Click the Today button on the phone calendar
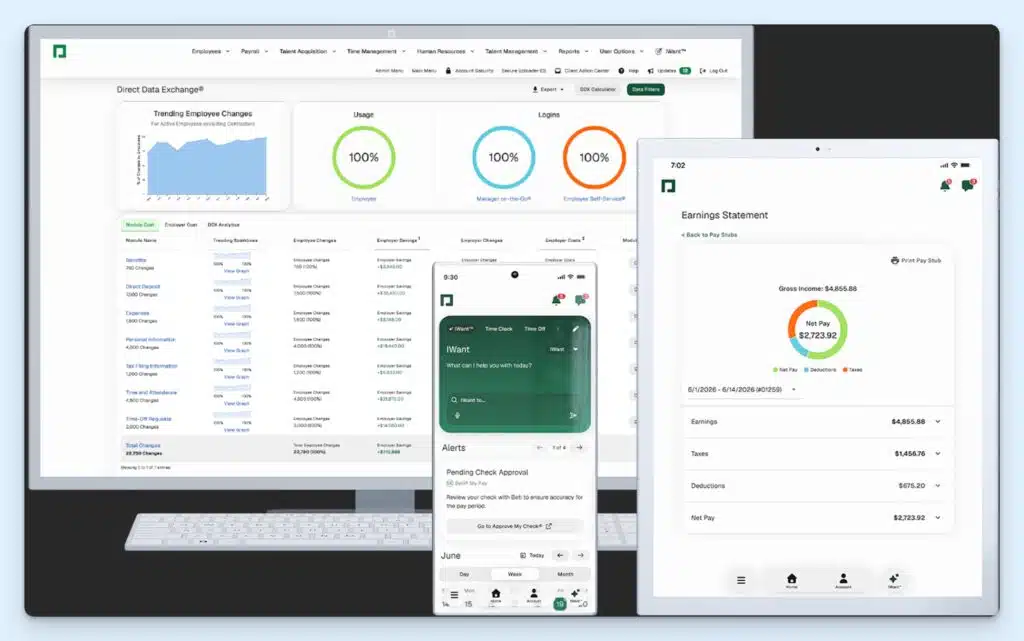 pyautogui.click(x=532, y=555)
